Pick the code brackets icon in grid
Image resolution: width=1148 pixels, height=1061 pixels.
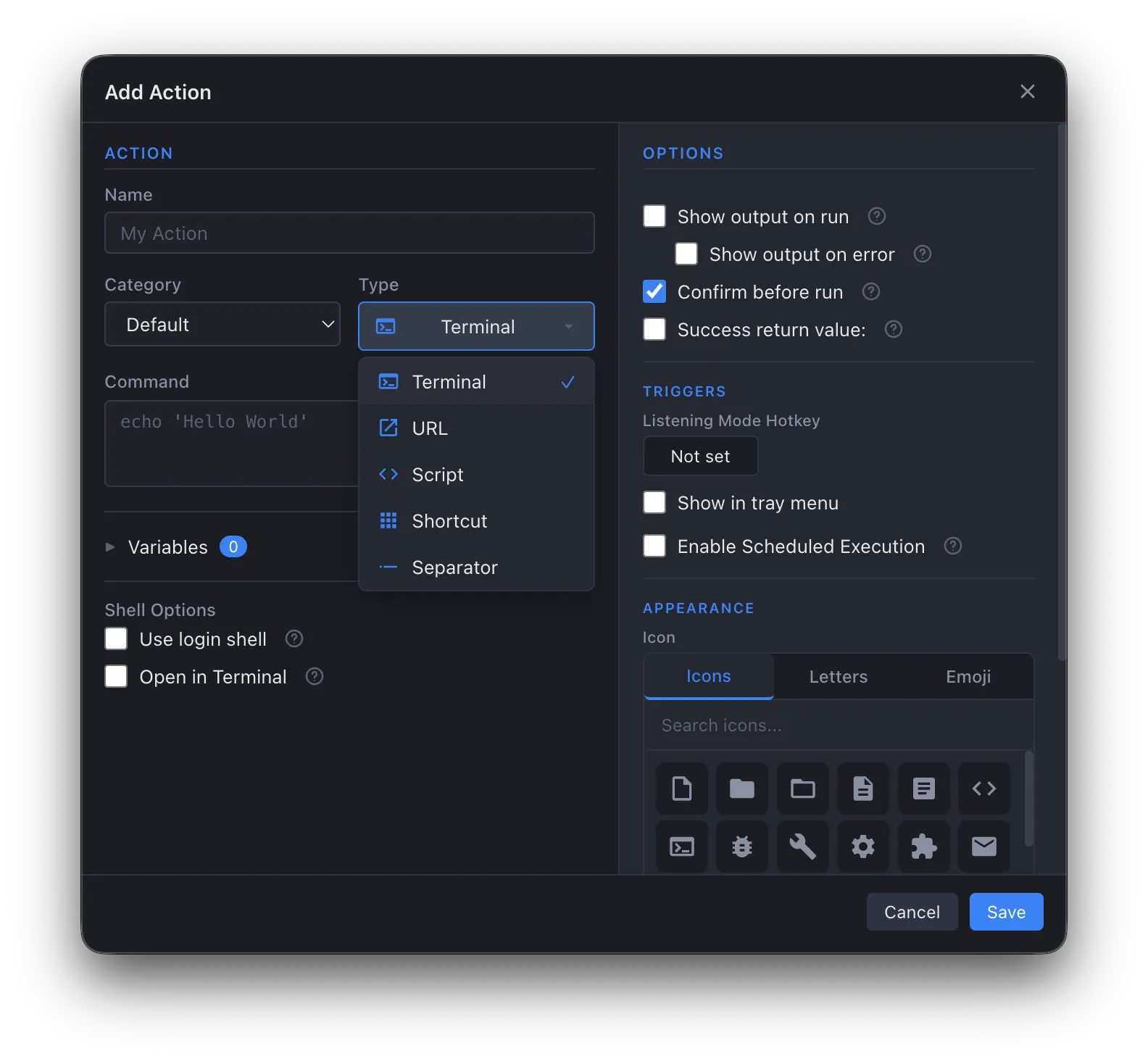point(983,789)
